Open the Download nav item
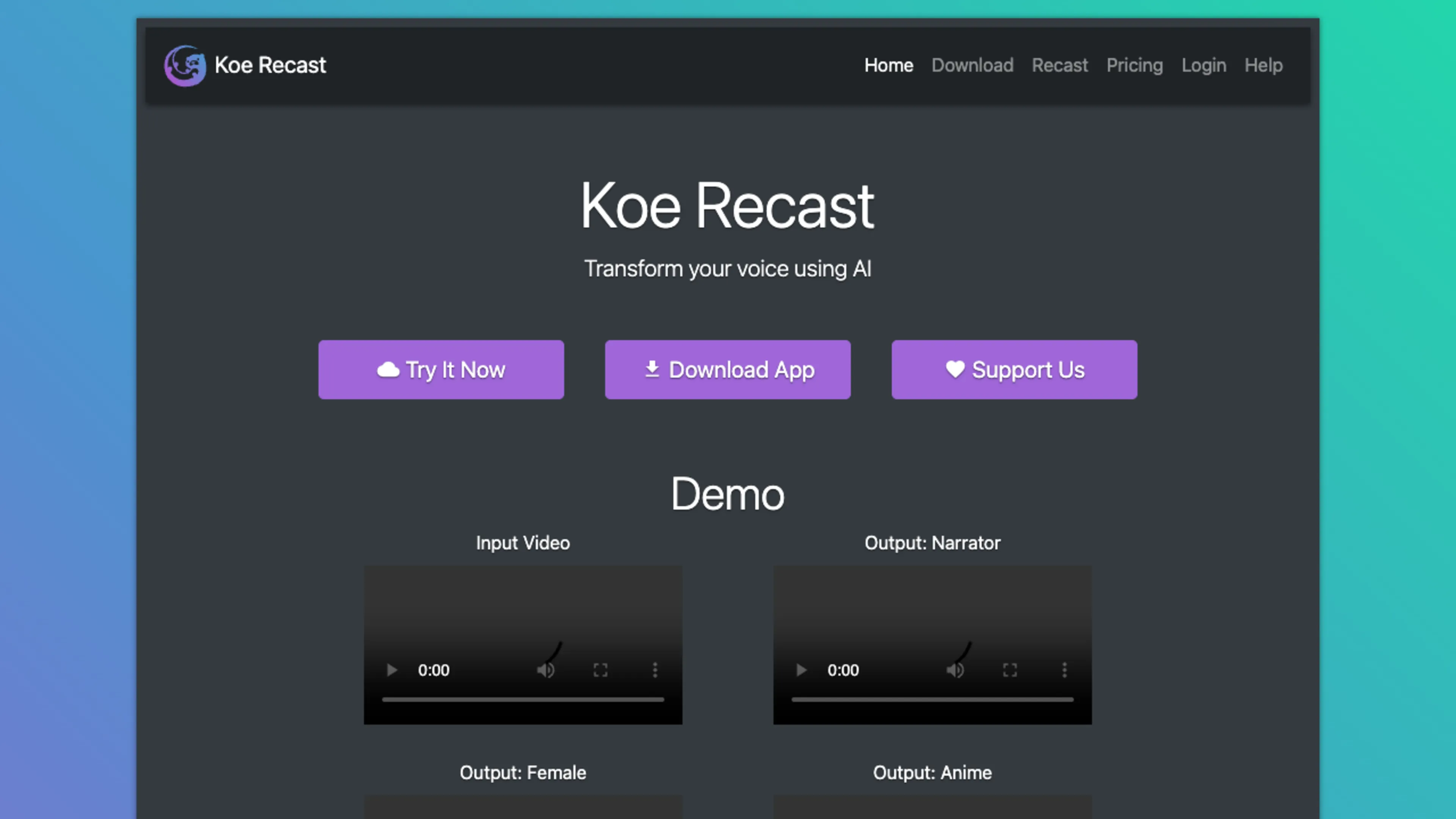This screenshot has height=819, width=1456. pos(972,66)
